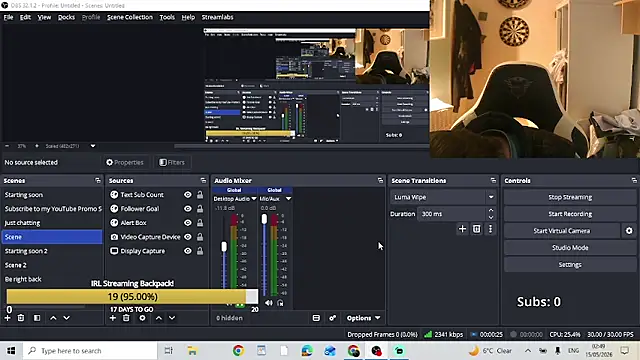Lock the Follower Goal source
The height and width of the screenshot is (360, 640).
click(200, 209)
